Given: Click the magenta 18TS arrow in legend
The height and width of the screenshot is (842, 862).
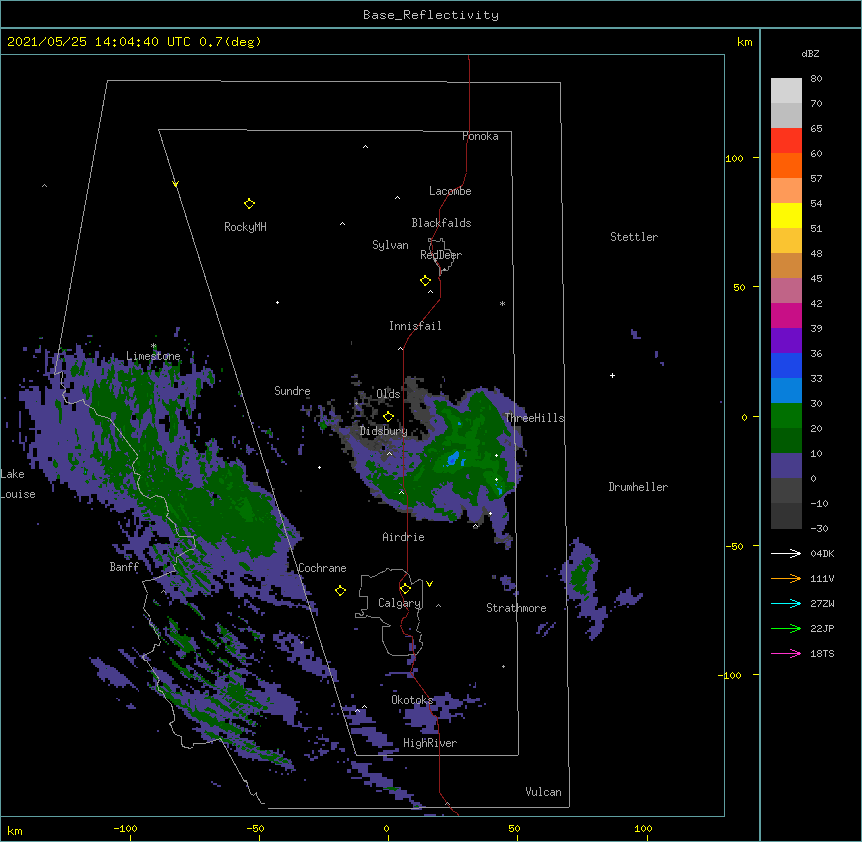Looking at the screenshot, I should 786,653.
